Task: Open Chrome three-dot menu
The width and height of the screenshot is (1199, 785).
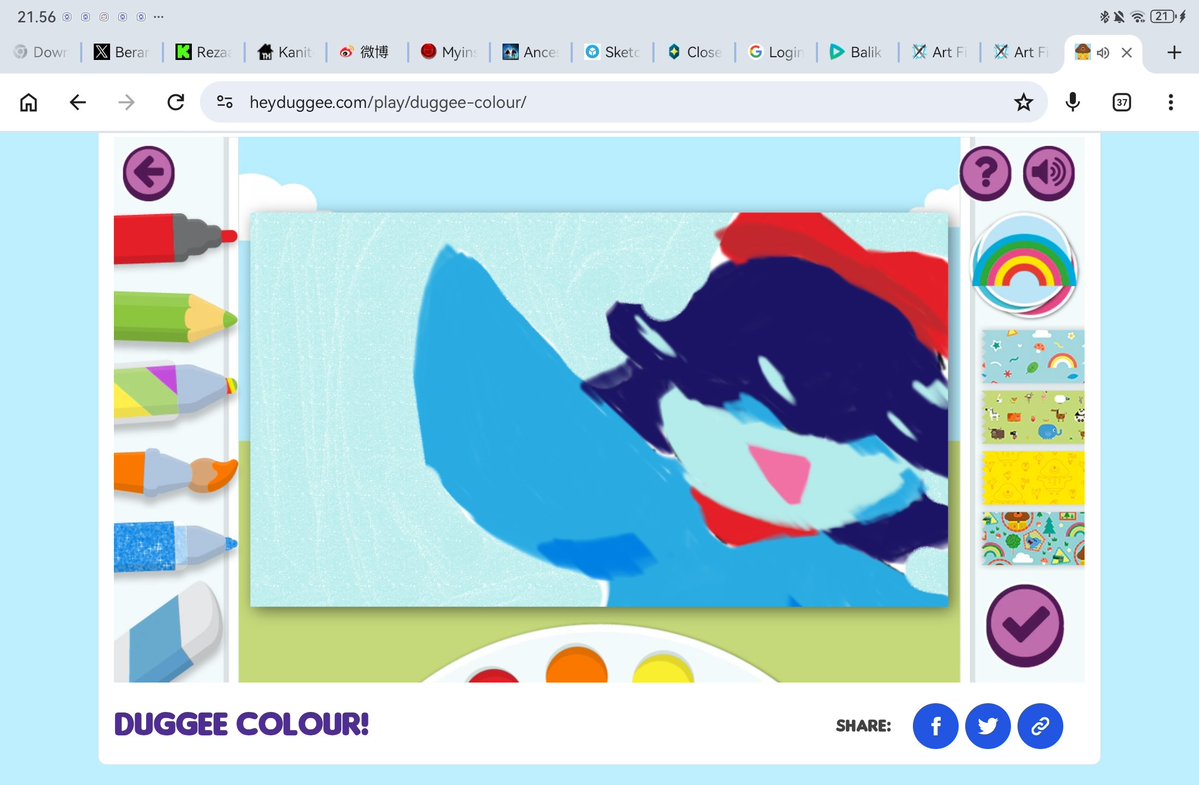Action: point(1171,102)
